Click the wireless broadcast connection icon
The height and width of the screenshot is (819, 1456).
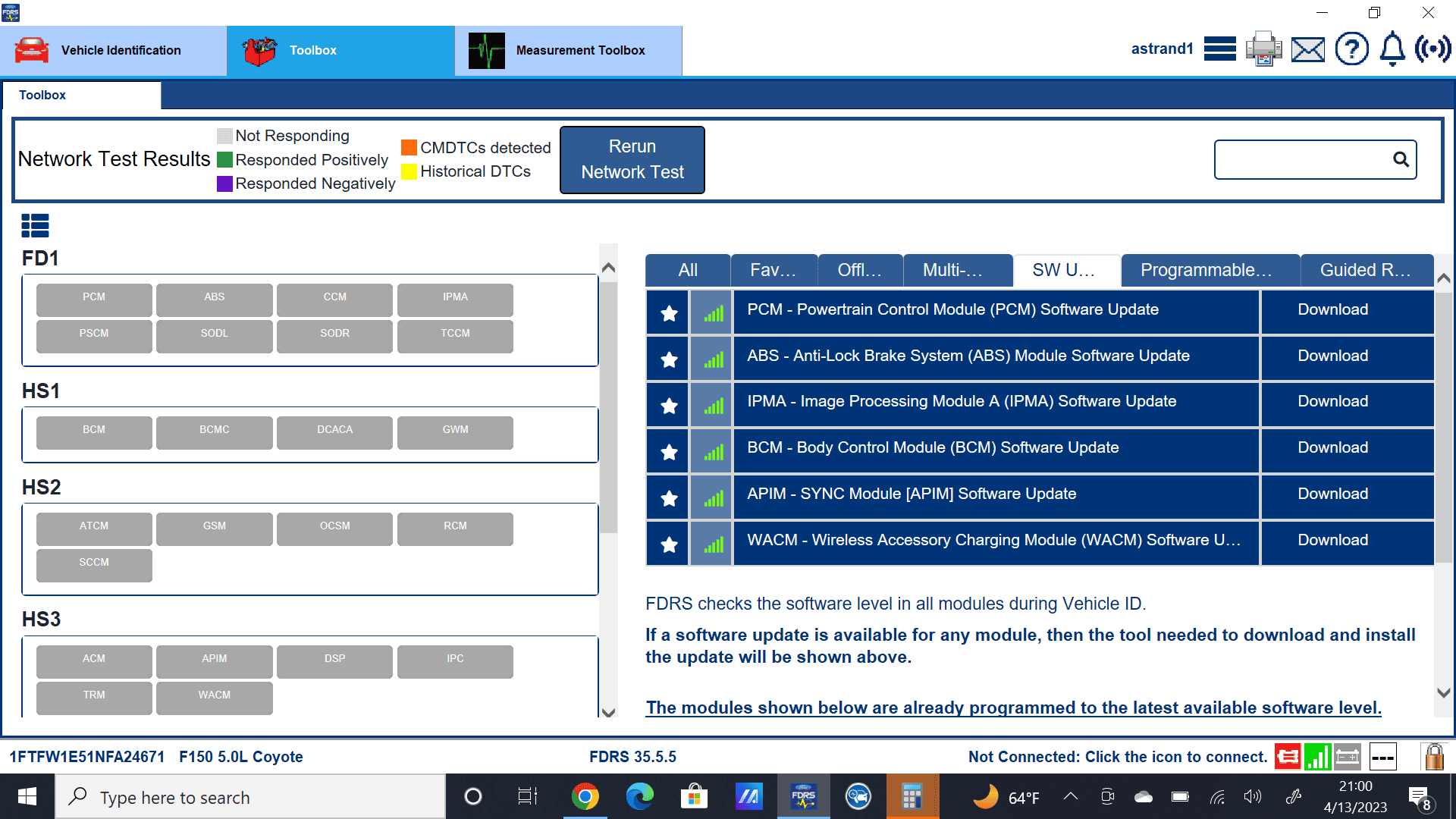click(x=1432, y=49)
